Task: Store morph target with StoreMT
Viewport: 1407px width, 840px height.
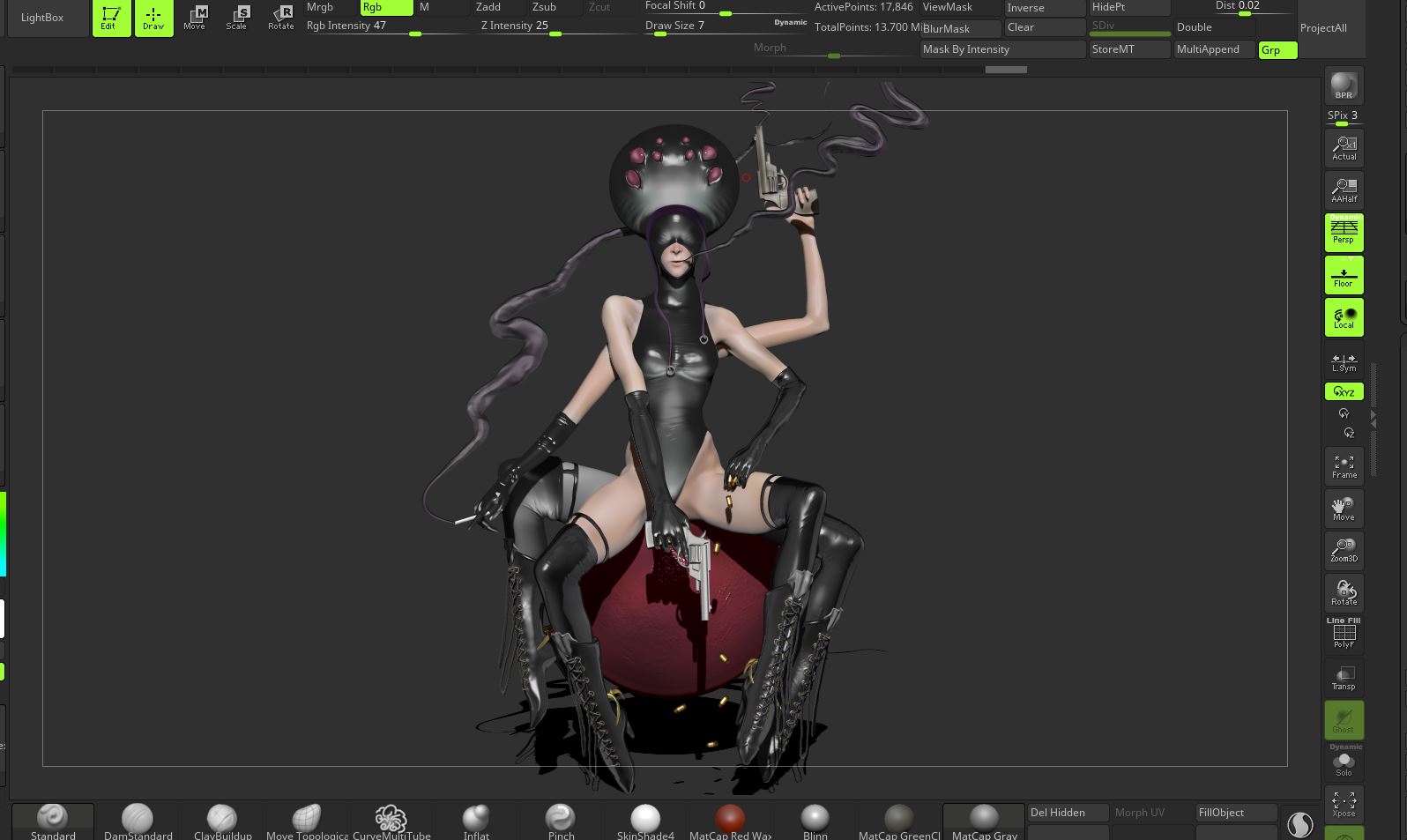Action: pos(1129,49)
